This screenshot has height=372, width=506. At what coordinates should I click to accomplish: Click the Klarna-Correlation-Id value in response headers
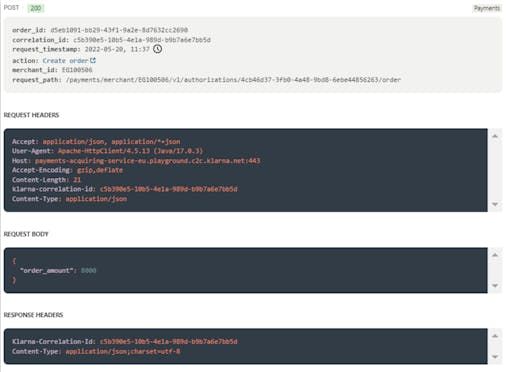[169, 342]
